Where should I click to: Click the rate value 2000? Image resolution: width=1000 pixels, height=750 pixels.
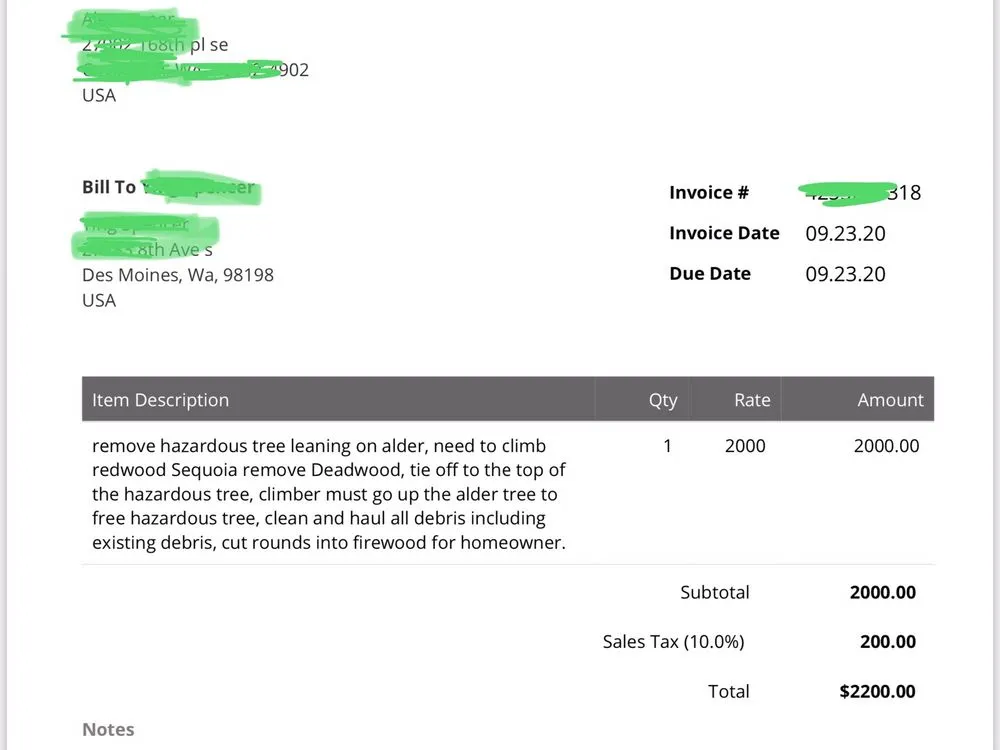745,446
